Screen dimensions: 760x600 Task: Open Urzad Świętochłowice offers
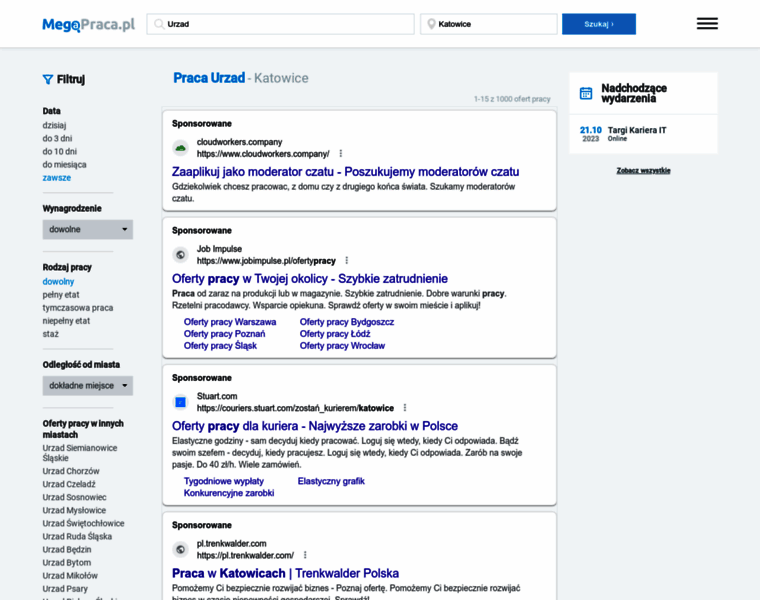coord(83,523)
